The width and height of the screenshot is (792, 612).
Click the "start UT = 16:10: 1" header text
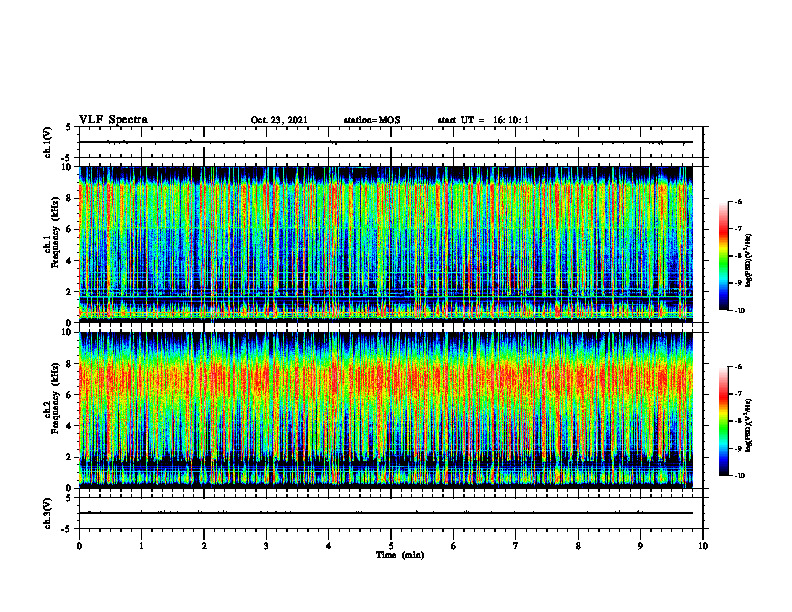(483, 120)
